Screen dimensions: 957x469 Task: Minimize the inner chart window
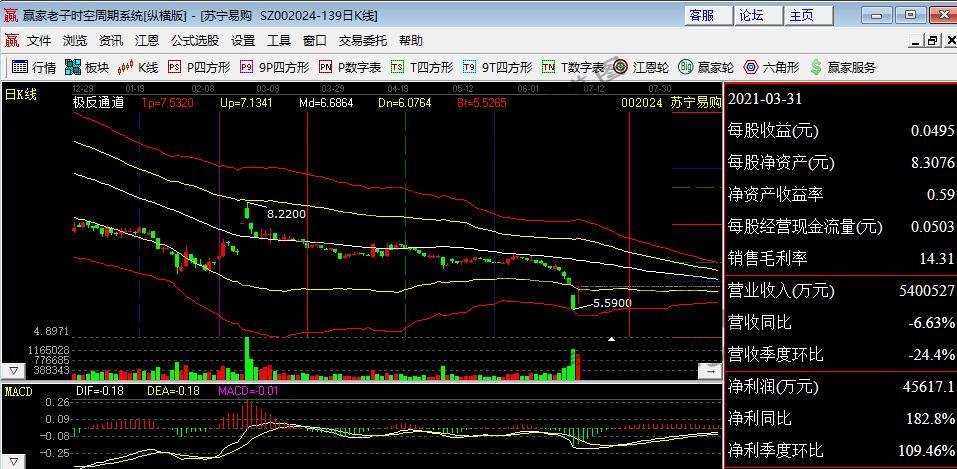tap(916, 41)
